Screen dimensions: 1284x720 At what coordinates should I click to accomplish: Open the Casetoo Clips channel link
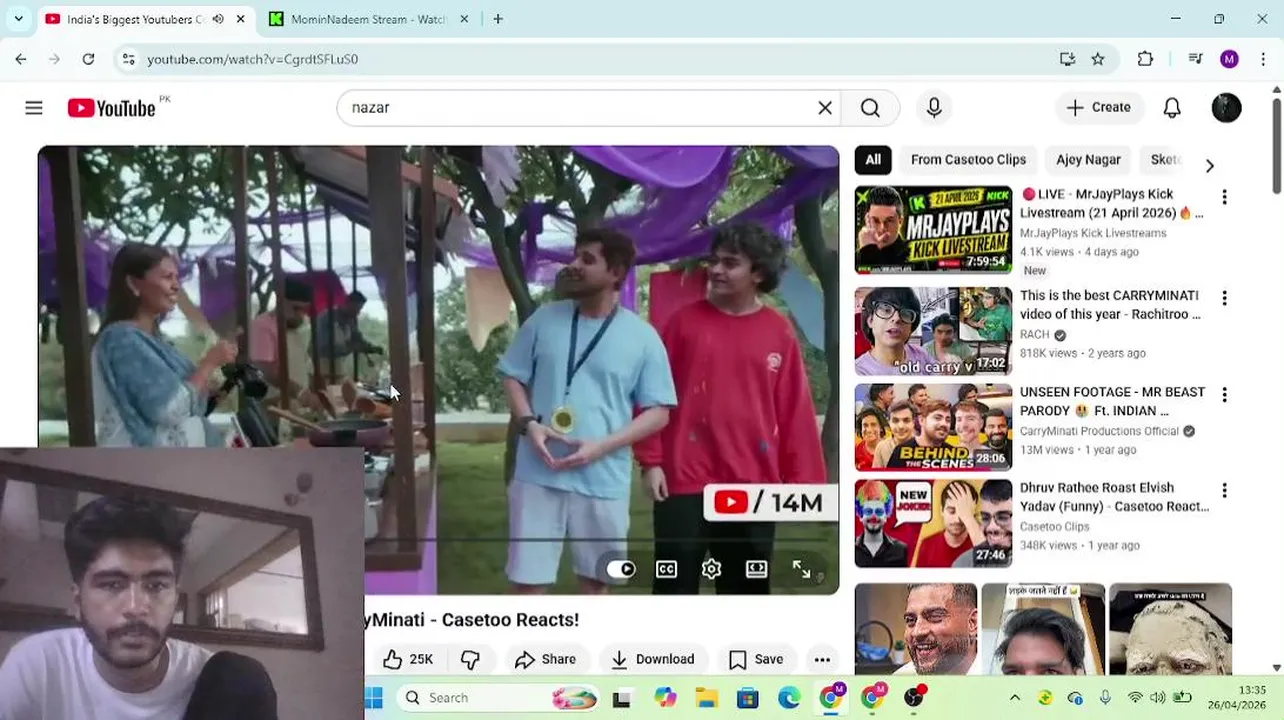tap(1054, 526)
